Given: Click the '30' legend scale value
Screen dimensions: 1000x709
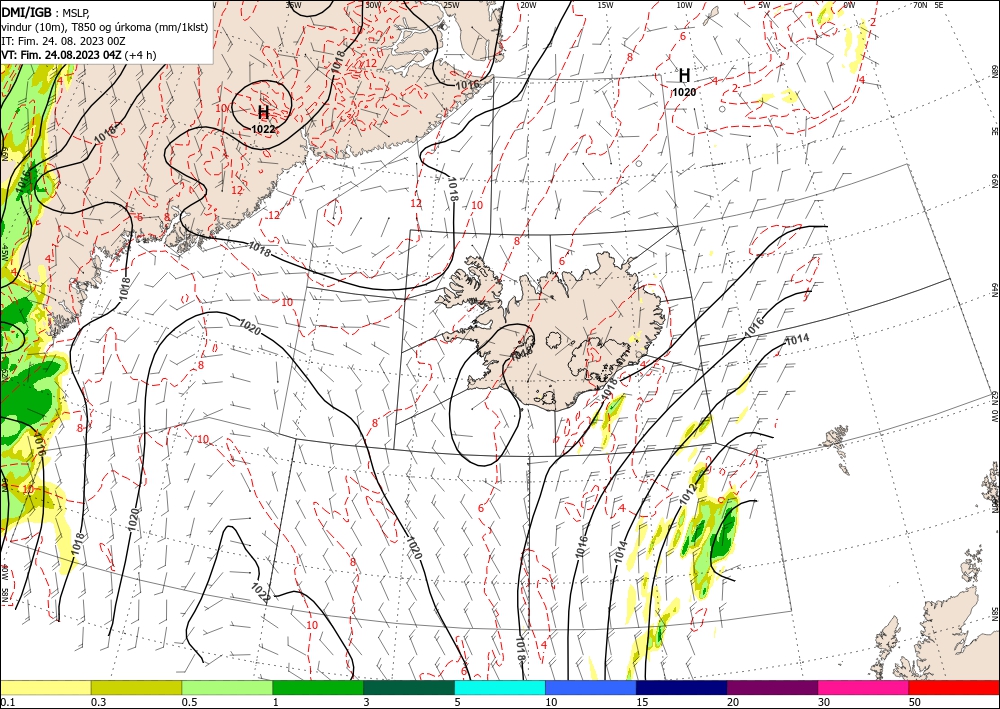Looking at the screenshot, I should (x=824, y=702).
